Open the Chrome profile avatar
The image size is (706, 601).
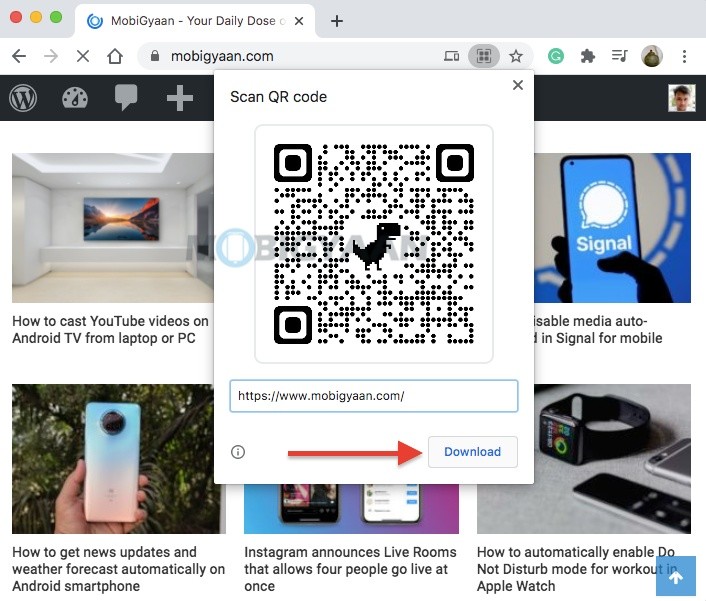[x=652, y=56]
